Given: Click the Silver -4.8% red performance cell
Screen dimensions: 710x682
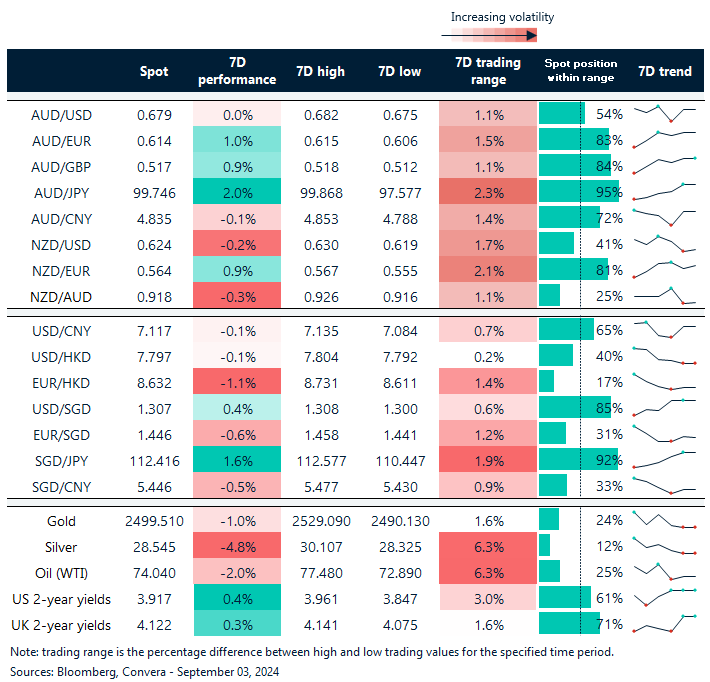Looking at the screenshot, I should [x=236, y=546].
